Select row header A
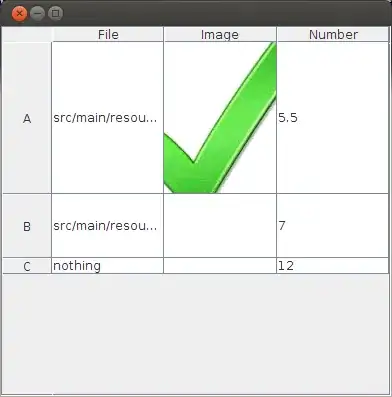The width and height of the screenshot is (392, 397). click(27, 118)
